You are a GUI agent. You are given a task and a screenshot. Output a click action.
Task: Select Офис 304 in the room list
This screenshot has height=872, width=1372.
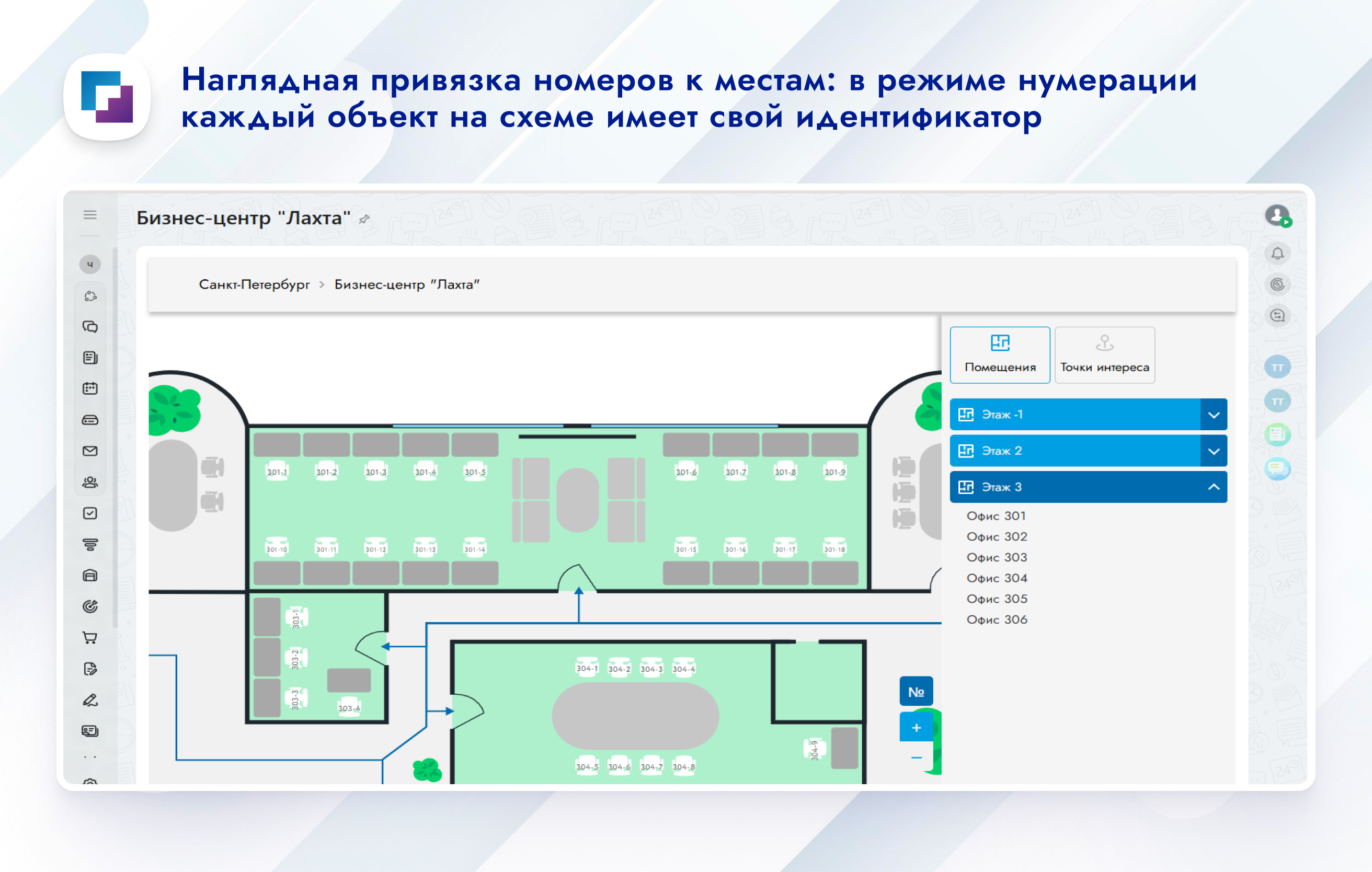[997, 578]
